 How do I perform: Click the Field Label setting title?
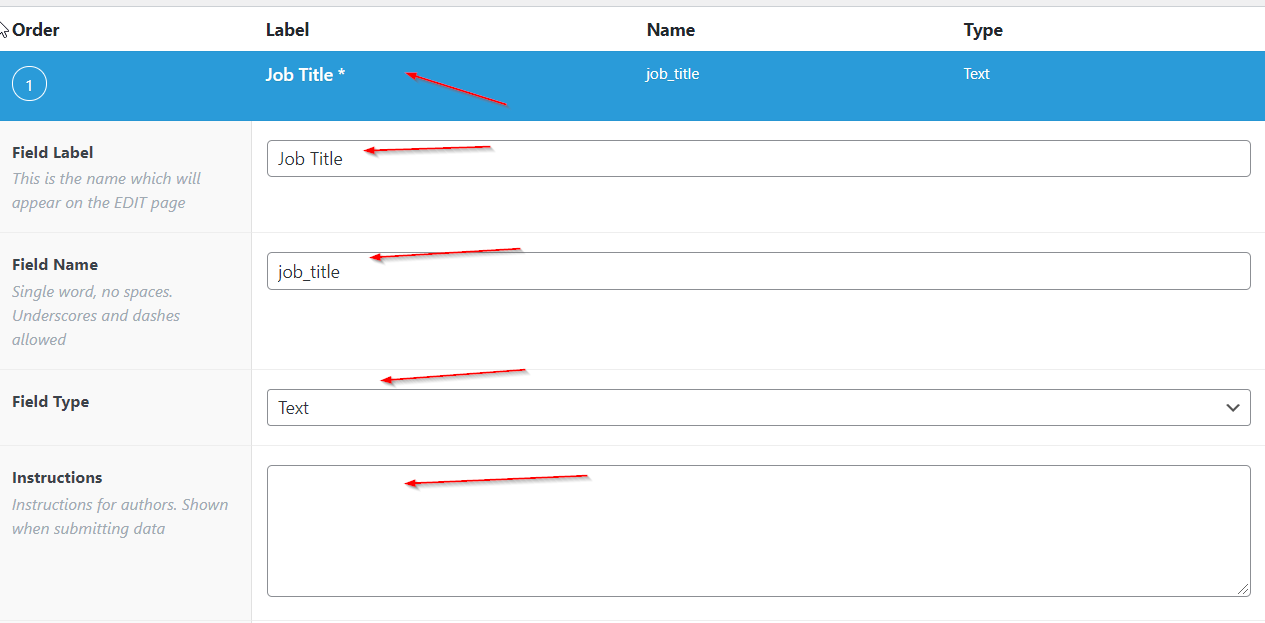point(53,153)
